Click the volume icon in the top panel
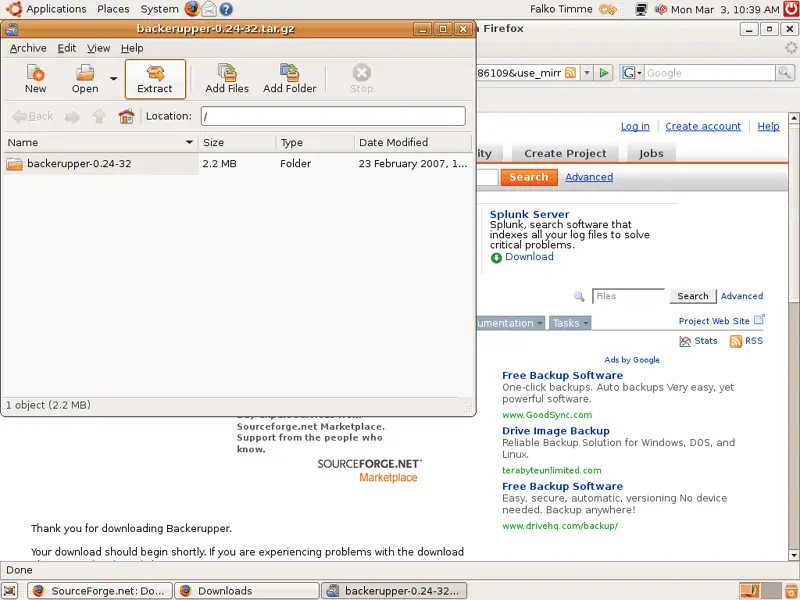 click(661, 9)
